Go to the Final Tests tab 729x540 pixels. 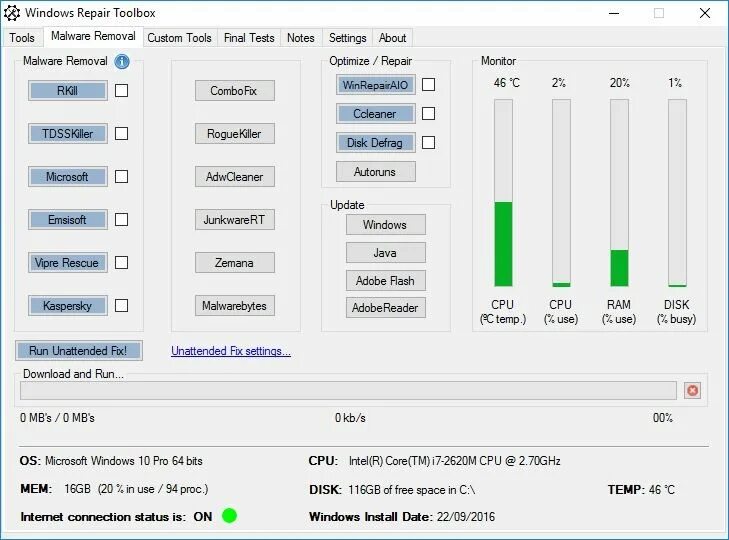pyautogui.click(x=249, y=38)
